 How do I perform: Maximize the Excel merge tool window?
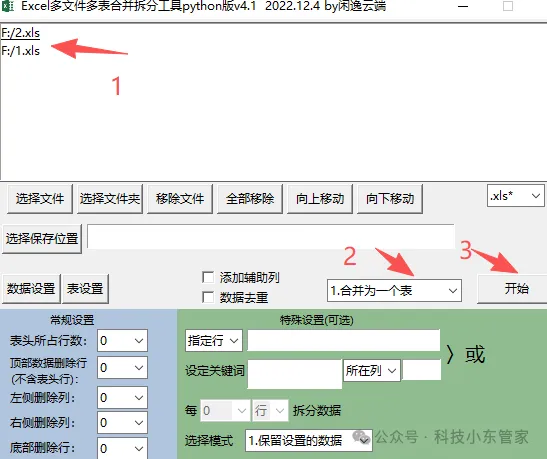point(508,6)
